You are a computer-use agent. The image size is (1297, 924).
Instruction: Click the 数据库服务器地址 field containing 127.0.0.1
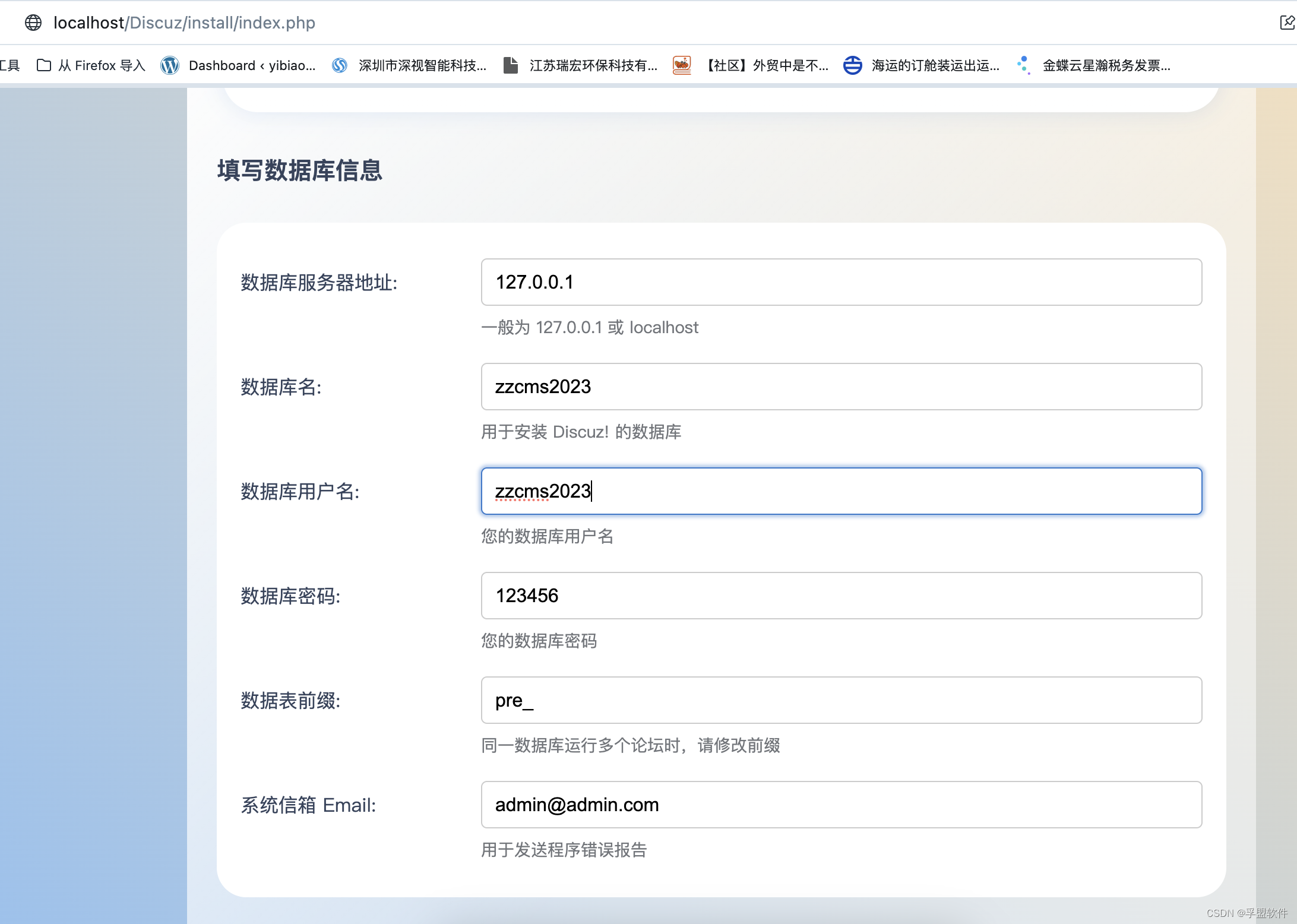841,282
